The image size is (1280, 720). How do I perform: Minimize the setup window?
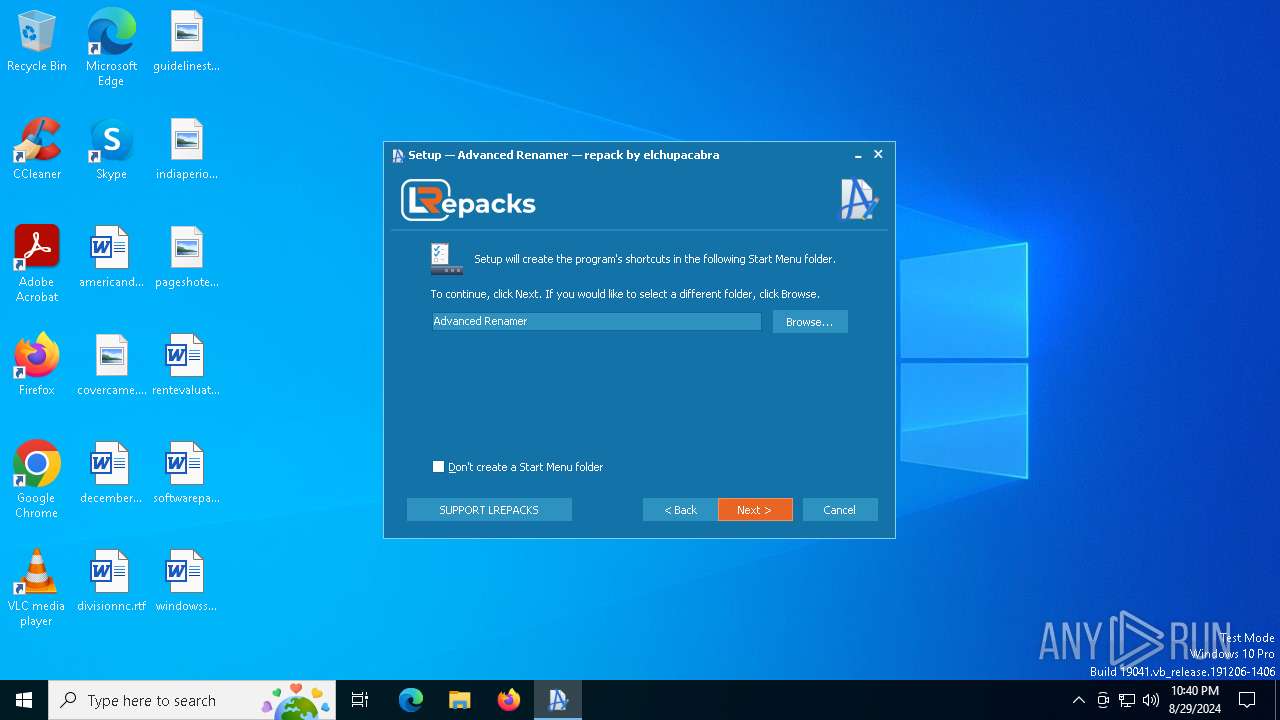click(858, 155)
